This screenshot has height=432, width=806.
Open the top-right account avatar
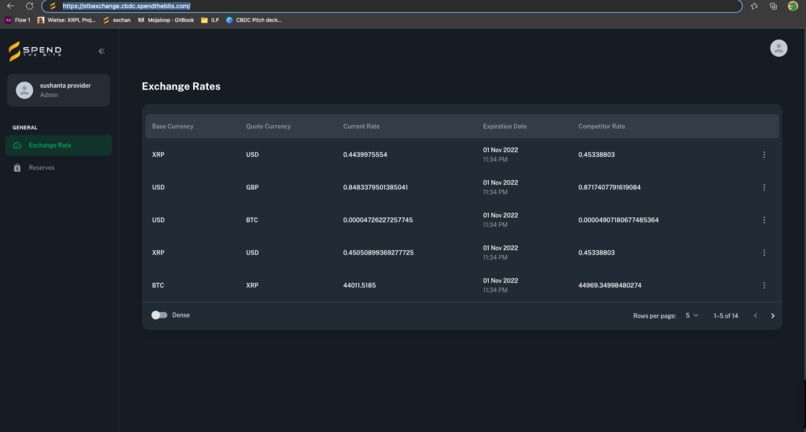pos(778,48)
